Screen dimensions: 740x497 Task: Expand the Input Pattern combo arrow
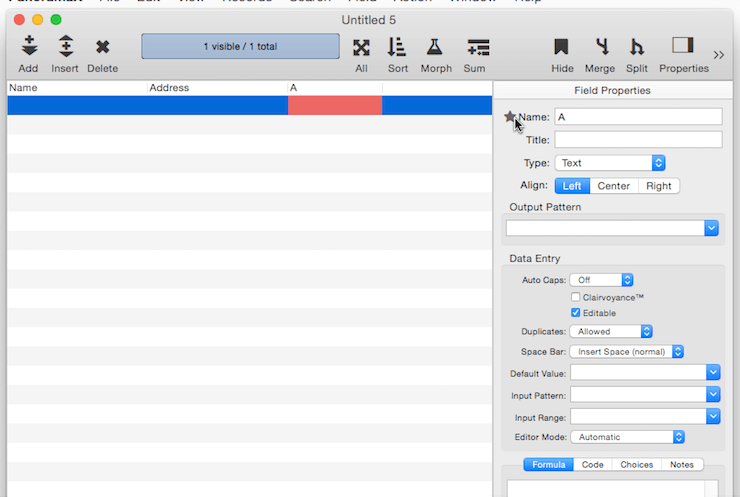tap(713, 394)
